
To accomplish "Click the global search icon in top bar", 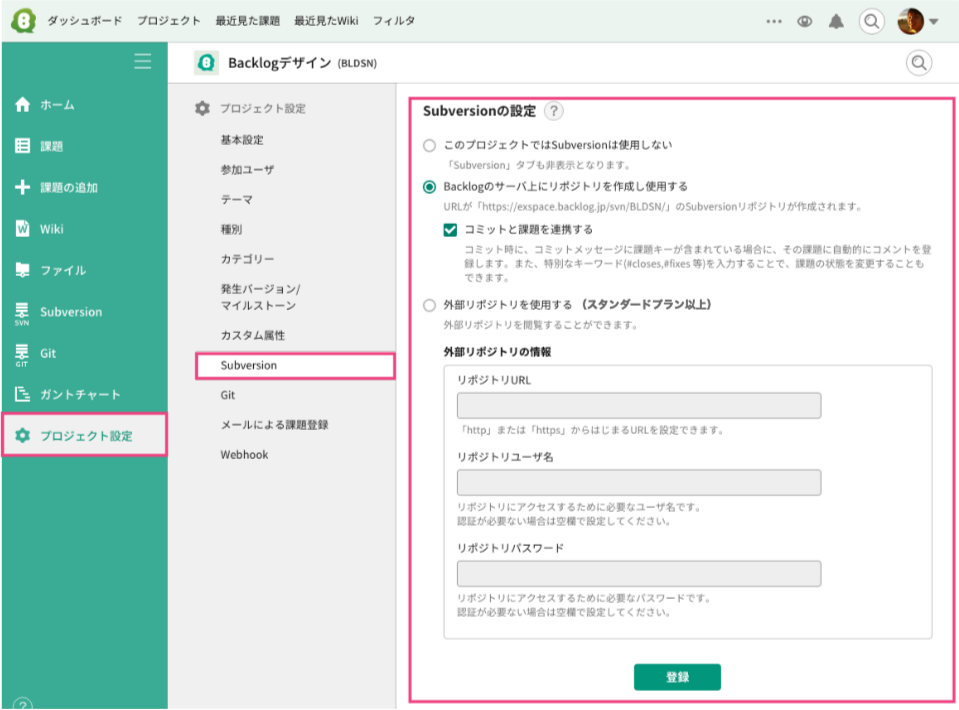I will pos(872,21).
